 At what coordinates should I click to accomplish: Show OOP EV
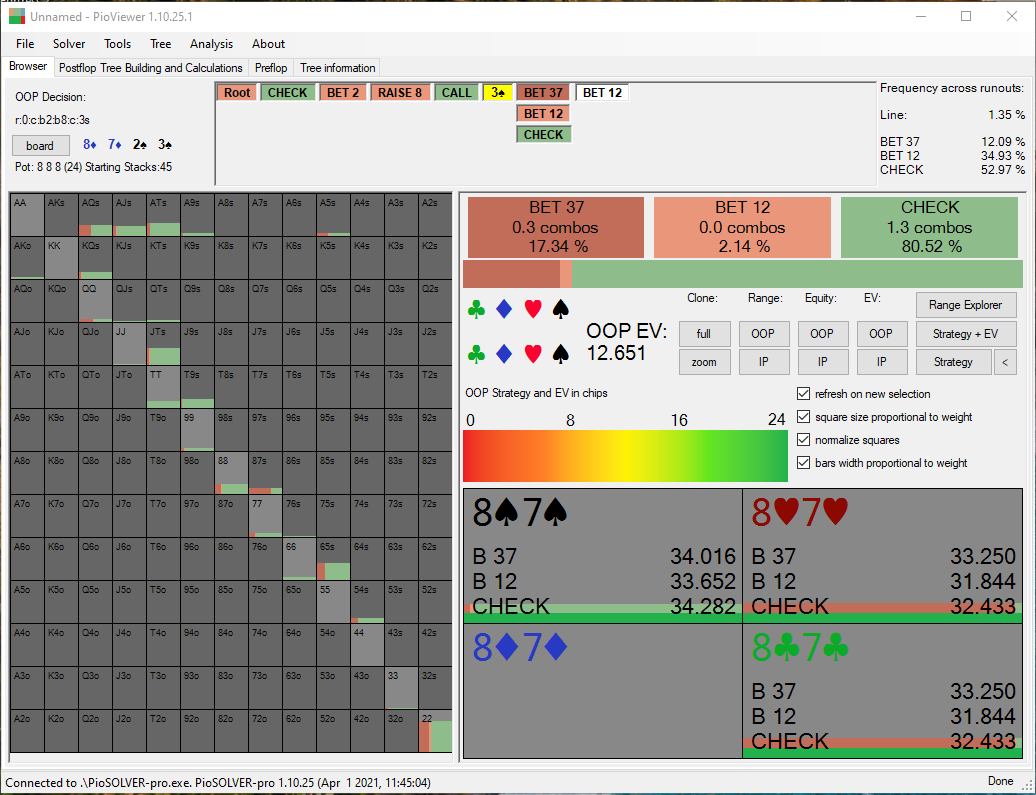tap(881, 334)
